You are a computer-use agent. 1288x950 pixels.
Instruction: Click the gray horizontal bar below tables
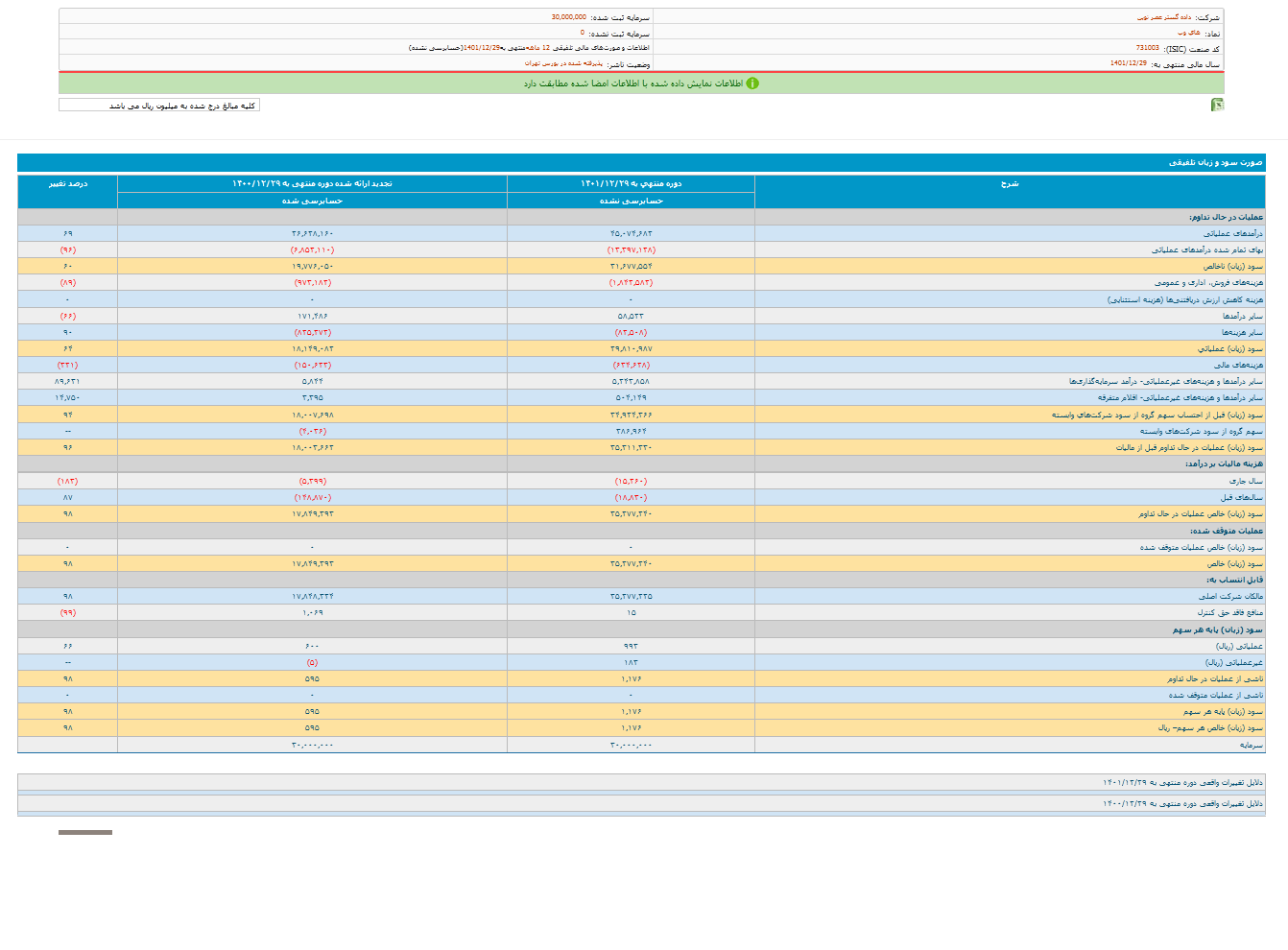tap(85, 832)
